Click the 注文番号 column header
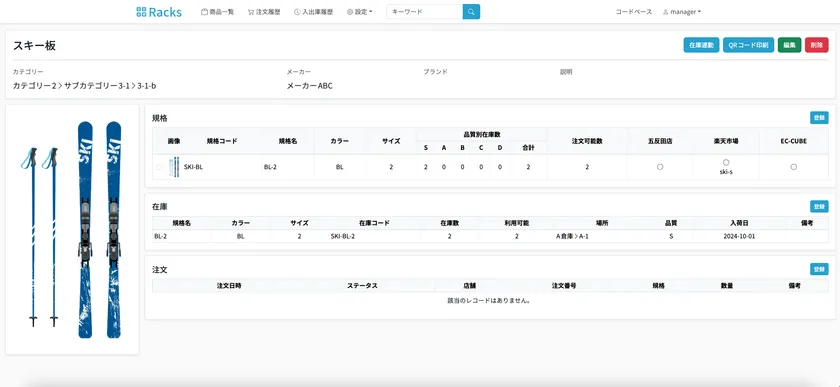840x387 pixels. click(x=564, y=286)
